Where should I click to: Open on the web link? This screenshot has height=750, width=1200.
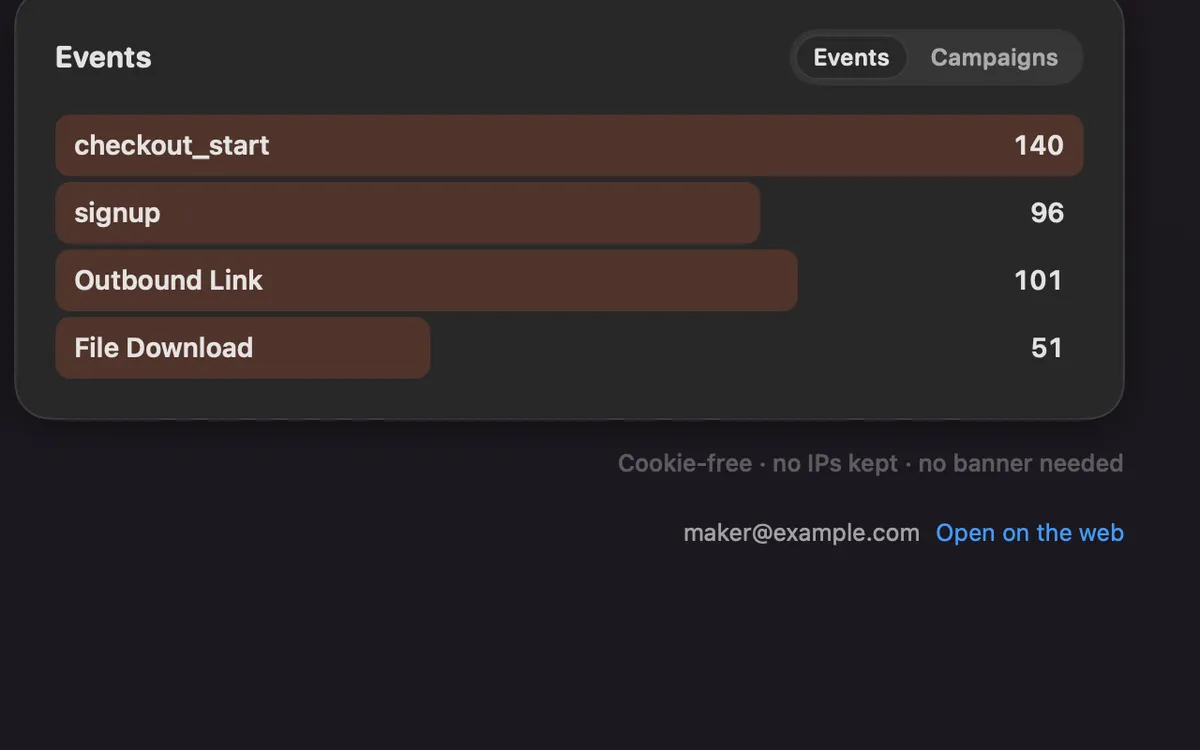tap(1030, 533)
